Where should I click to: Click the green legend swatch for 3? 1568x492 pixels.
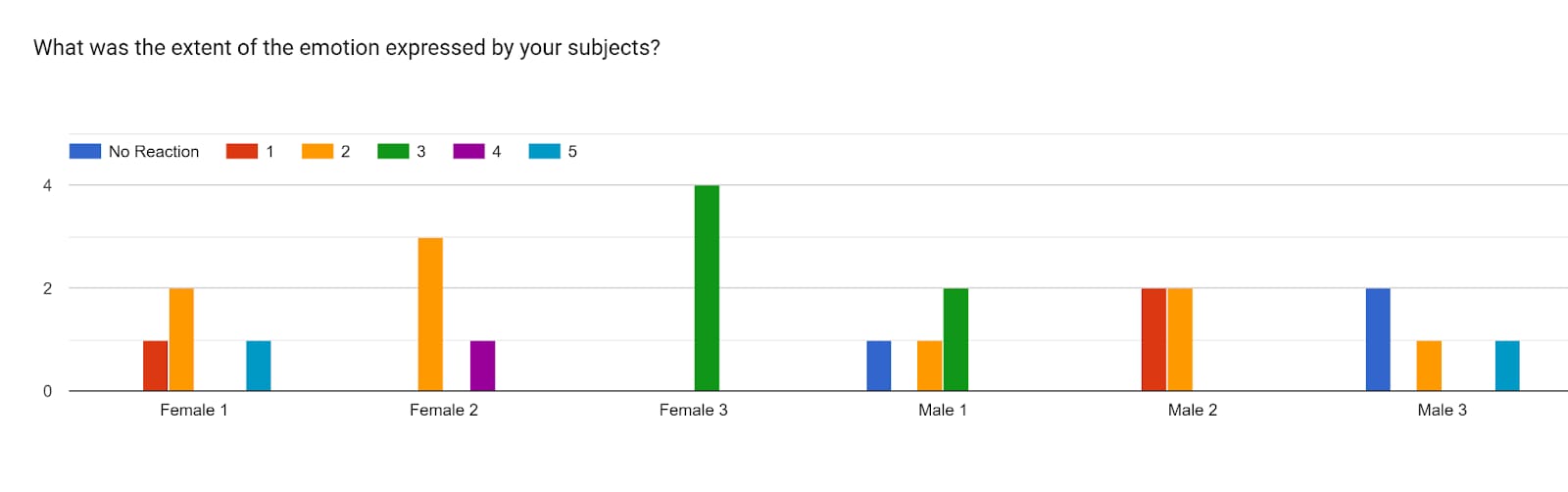[393, 151]
